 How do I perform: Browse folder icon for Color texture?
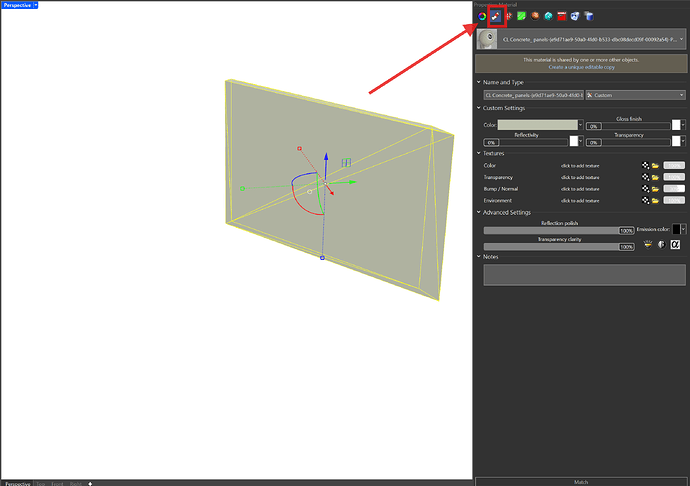[x=655, y=166]
